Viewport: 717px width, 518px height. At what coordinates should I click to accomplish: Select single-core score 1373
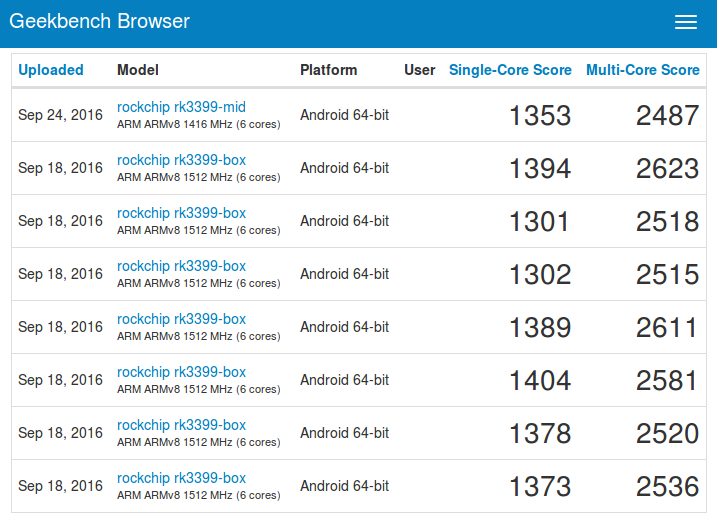(540, 486)
